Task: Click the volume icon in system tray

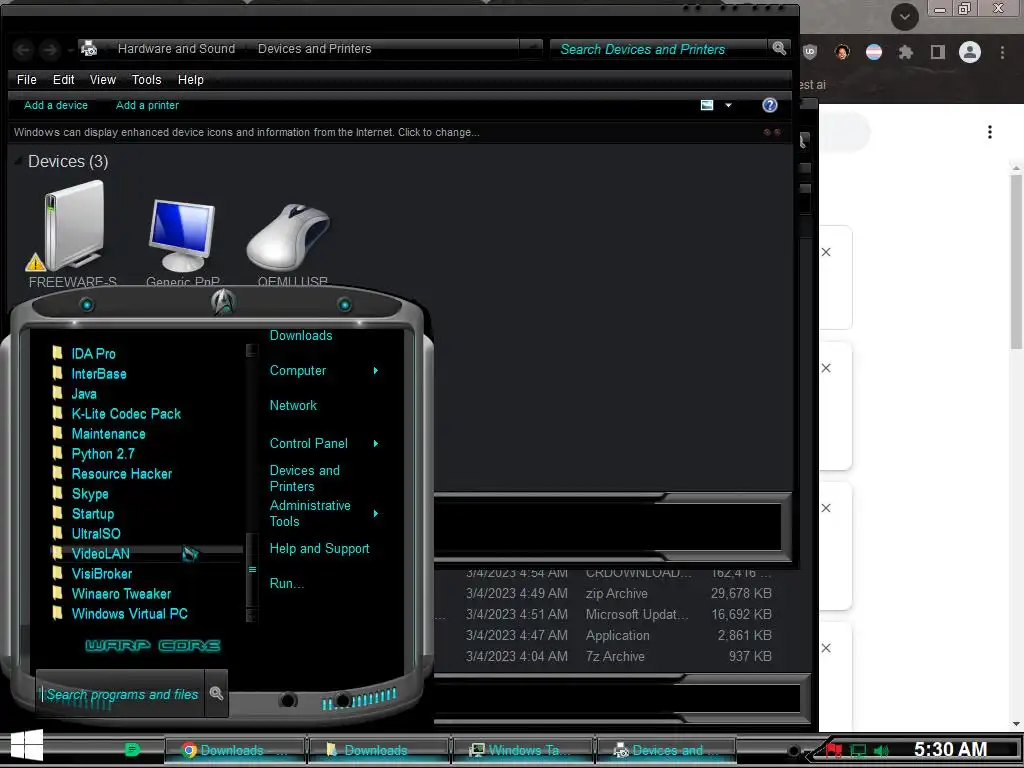Action: pyautogui.click(x=881, y=751)
